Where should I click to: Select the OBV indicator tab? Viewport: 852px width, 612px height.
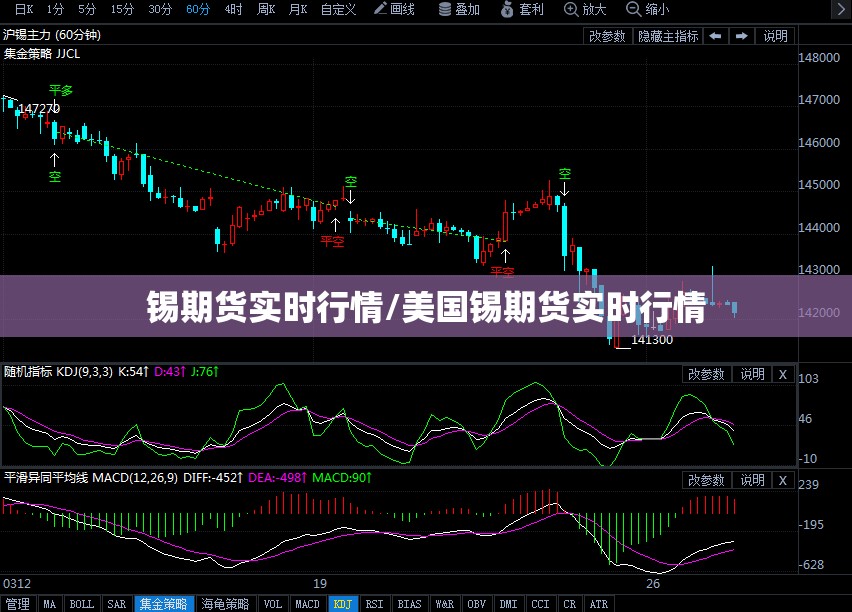[477, 604]
